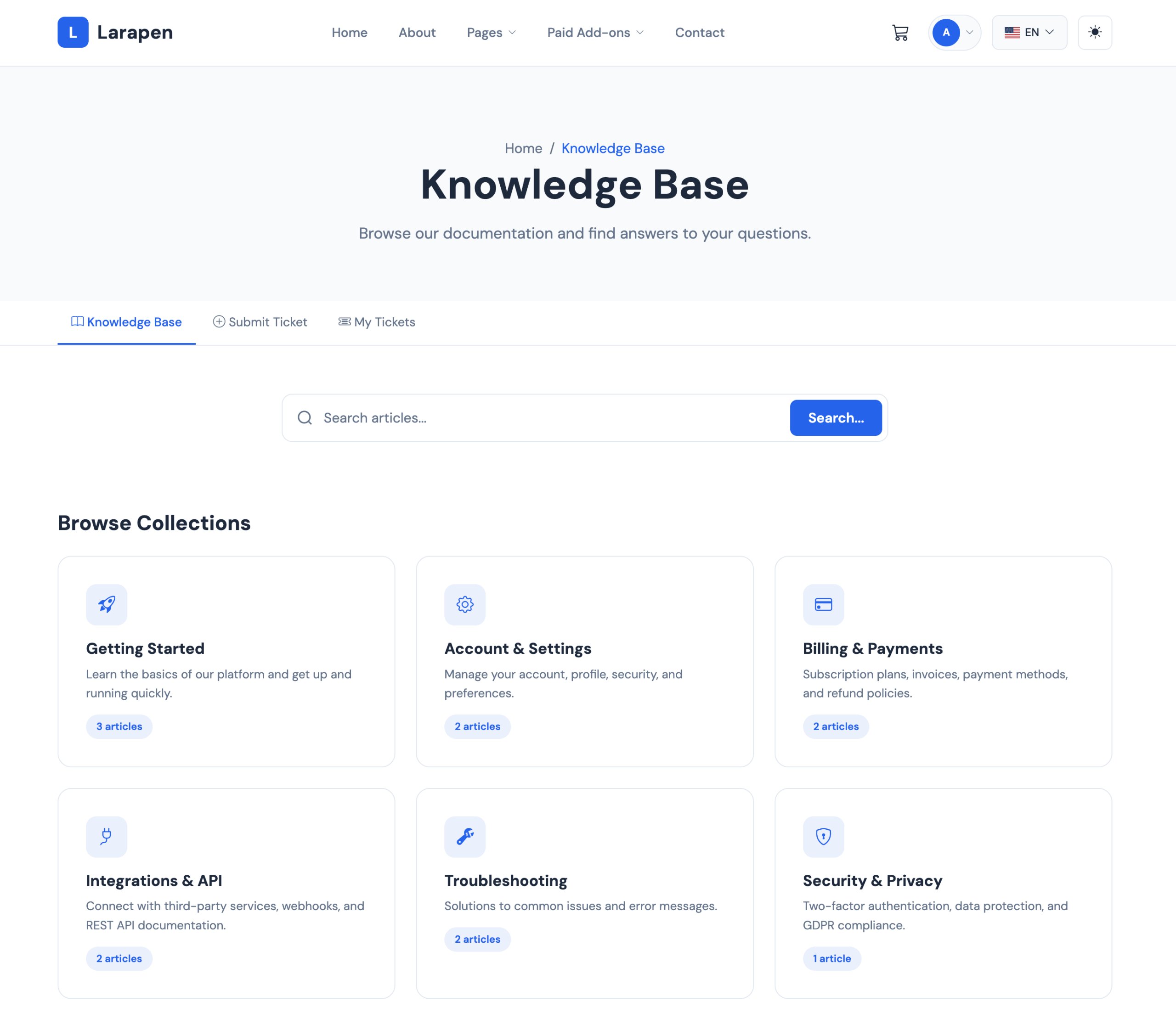Click the plug icon in Integrations & API
The image size is (1176, 1024).
pyautogui.click(x=106, y=836)
